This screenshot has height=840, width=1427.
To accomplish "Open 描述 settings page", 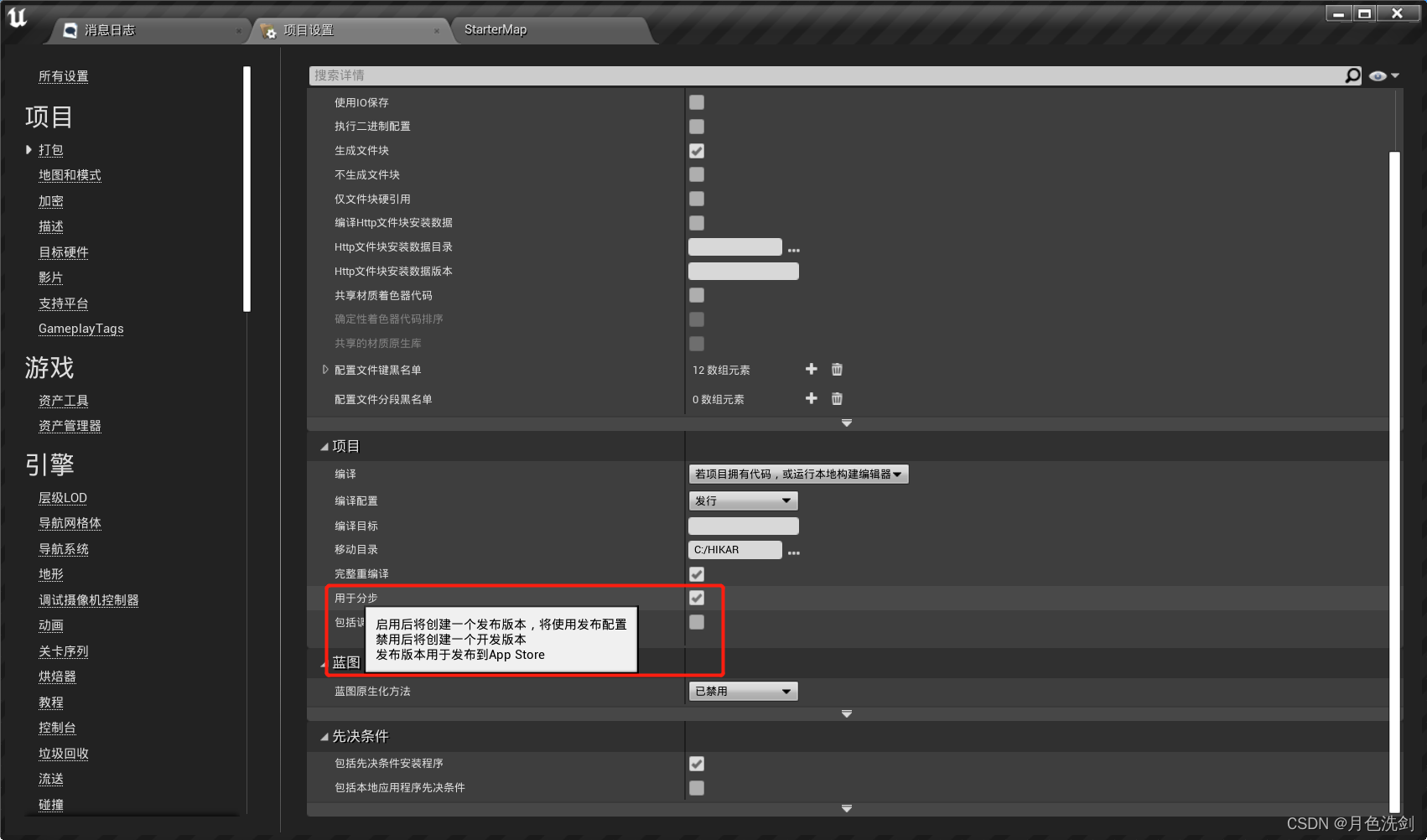I will [x=51, y=226].
